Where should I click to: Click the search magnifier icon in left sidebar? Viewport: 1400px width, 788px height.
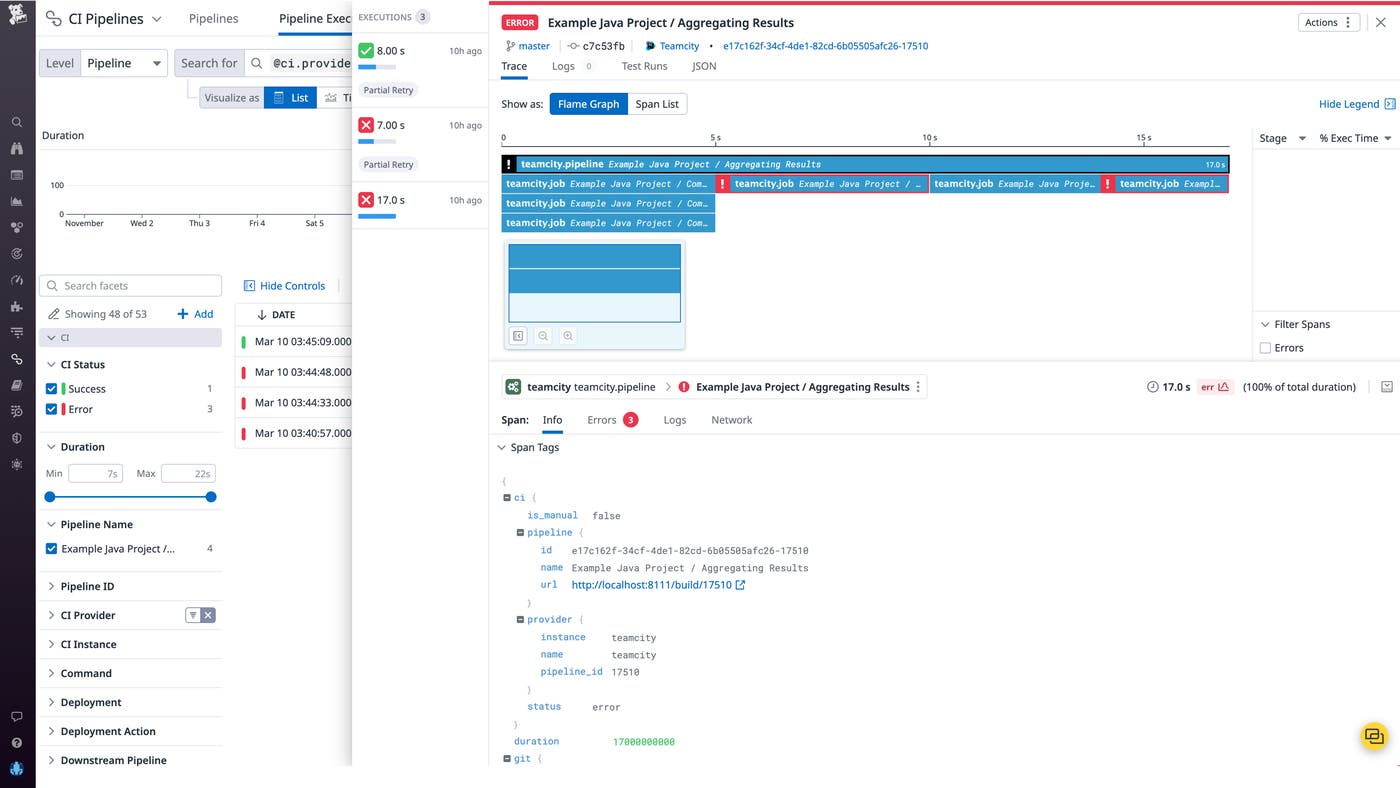click(x=16, y=122)
